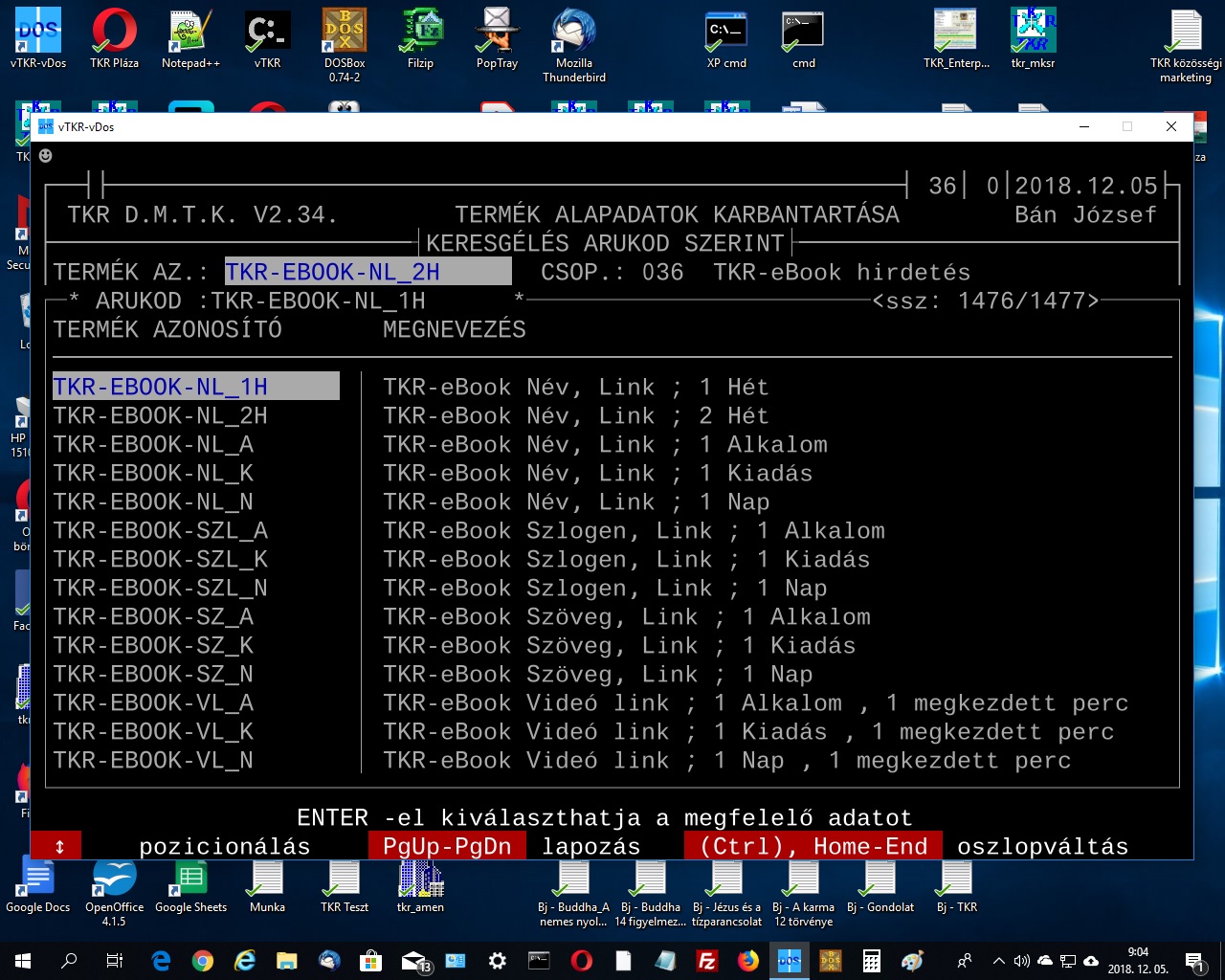The height and width of the screenshot is (980, 1225).
Task: Show hidden system tray icons
Action: coord(998,961)
